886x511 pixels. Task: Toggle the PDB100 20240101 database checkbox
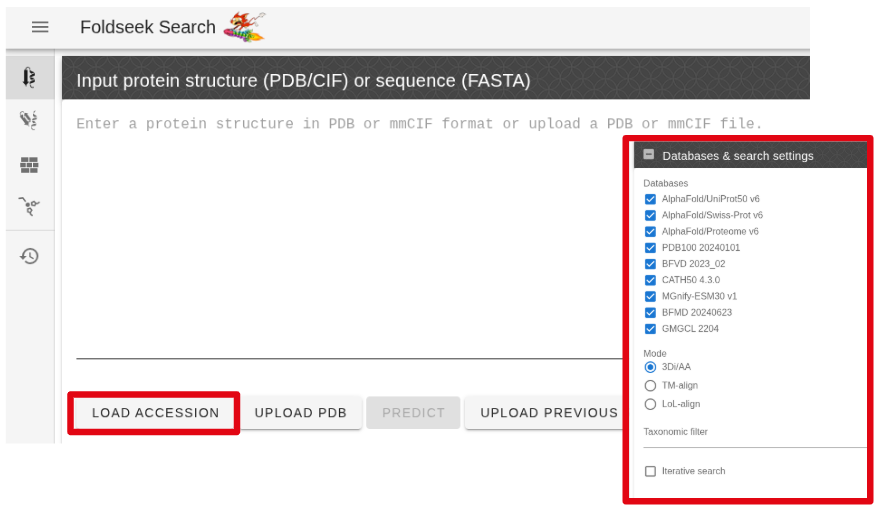(x=650, y=248)
